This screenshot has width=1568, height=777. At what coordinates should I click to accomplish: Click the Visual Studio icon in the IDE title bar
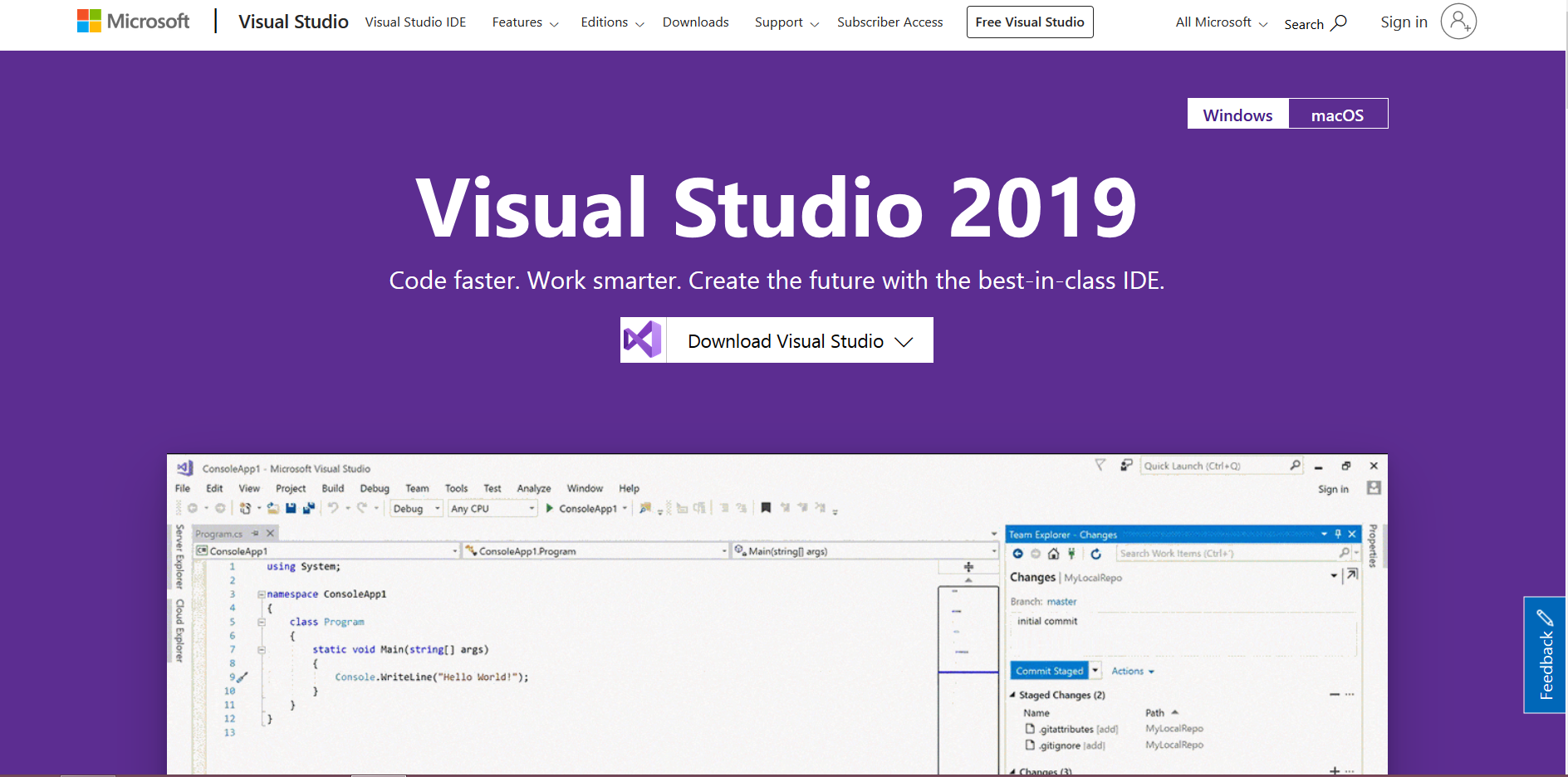tap(185, 468)
